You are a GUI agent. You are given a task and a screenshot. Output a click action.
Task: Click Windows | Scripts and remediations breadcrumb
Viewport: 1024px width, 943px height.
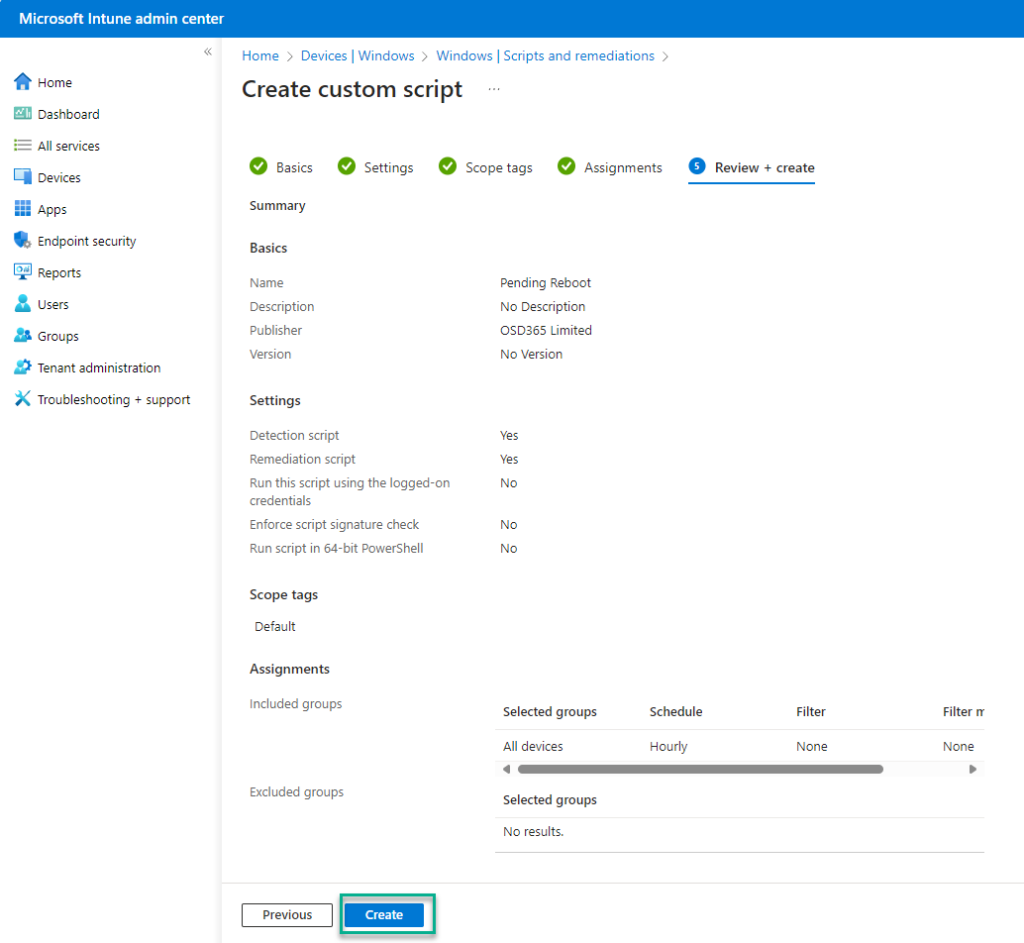tap(545, 56)
